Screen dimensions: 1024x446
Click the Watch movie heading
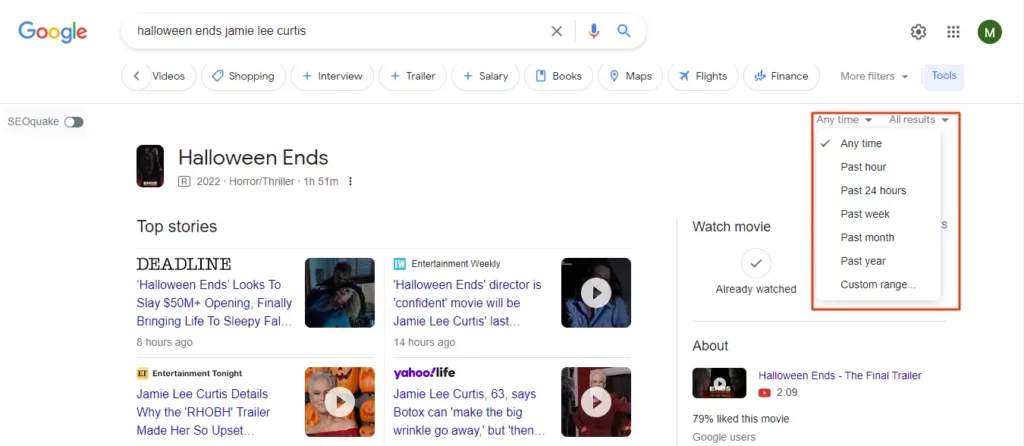[x=731, y=227]
